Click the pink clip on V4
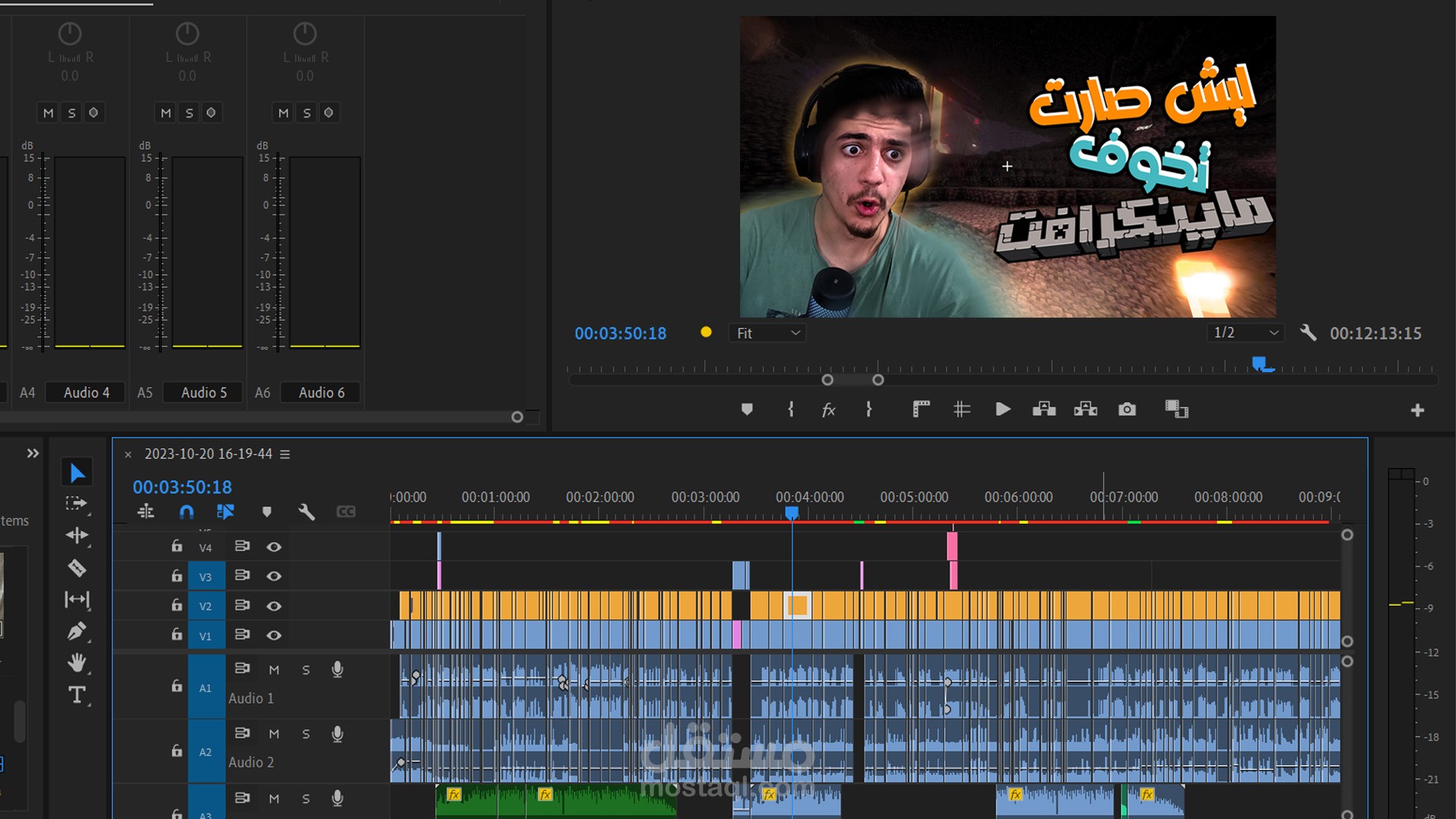Viewport: 1456px width, 819px height. pos(952,546)
